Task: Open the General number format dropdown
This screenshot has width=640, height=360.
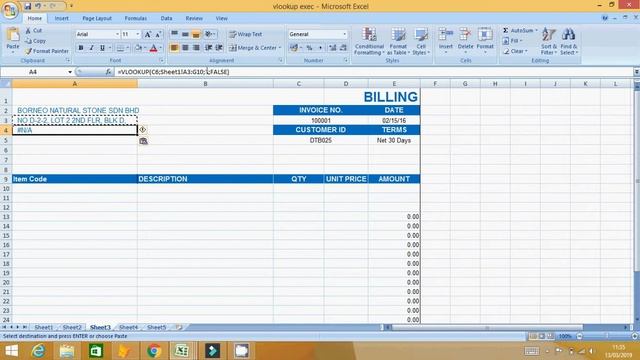Action: click(x=344, y=34)
